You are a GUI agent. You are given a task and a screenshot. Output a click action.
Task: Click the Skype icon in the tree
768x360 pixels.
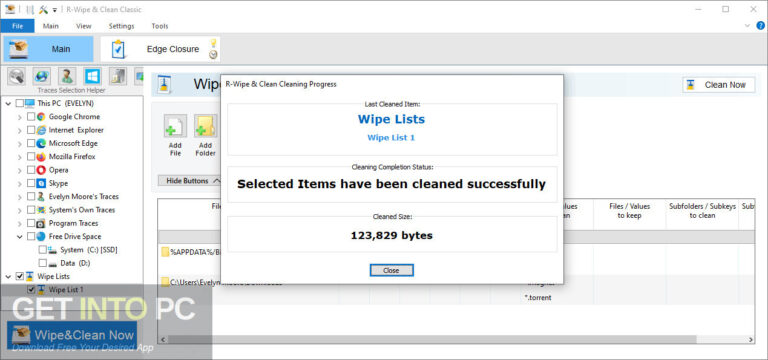tap(41, 183)
